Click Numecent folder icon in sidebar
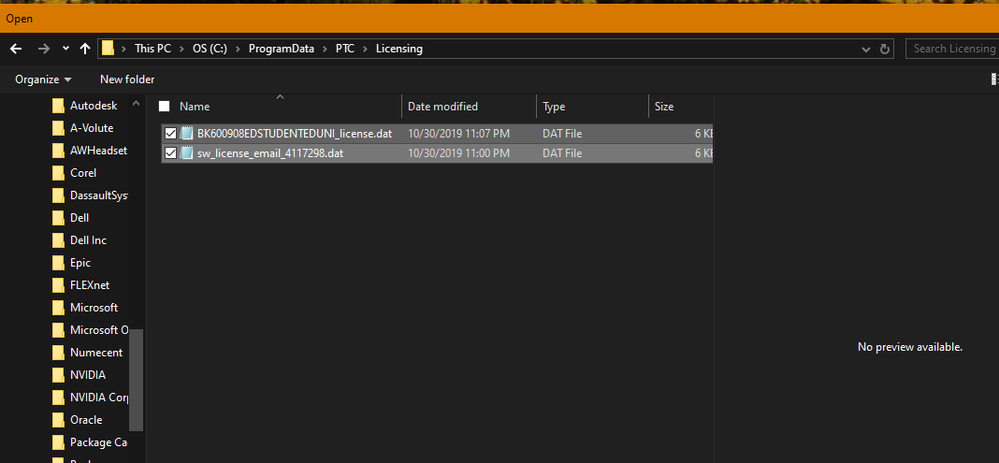The width and height of the screenshot is (999, 463). click(x=59, y=352)
